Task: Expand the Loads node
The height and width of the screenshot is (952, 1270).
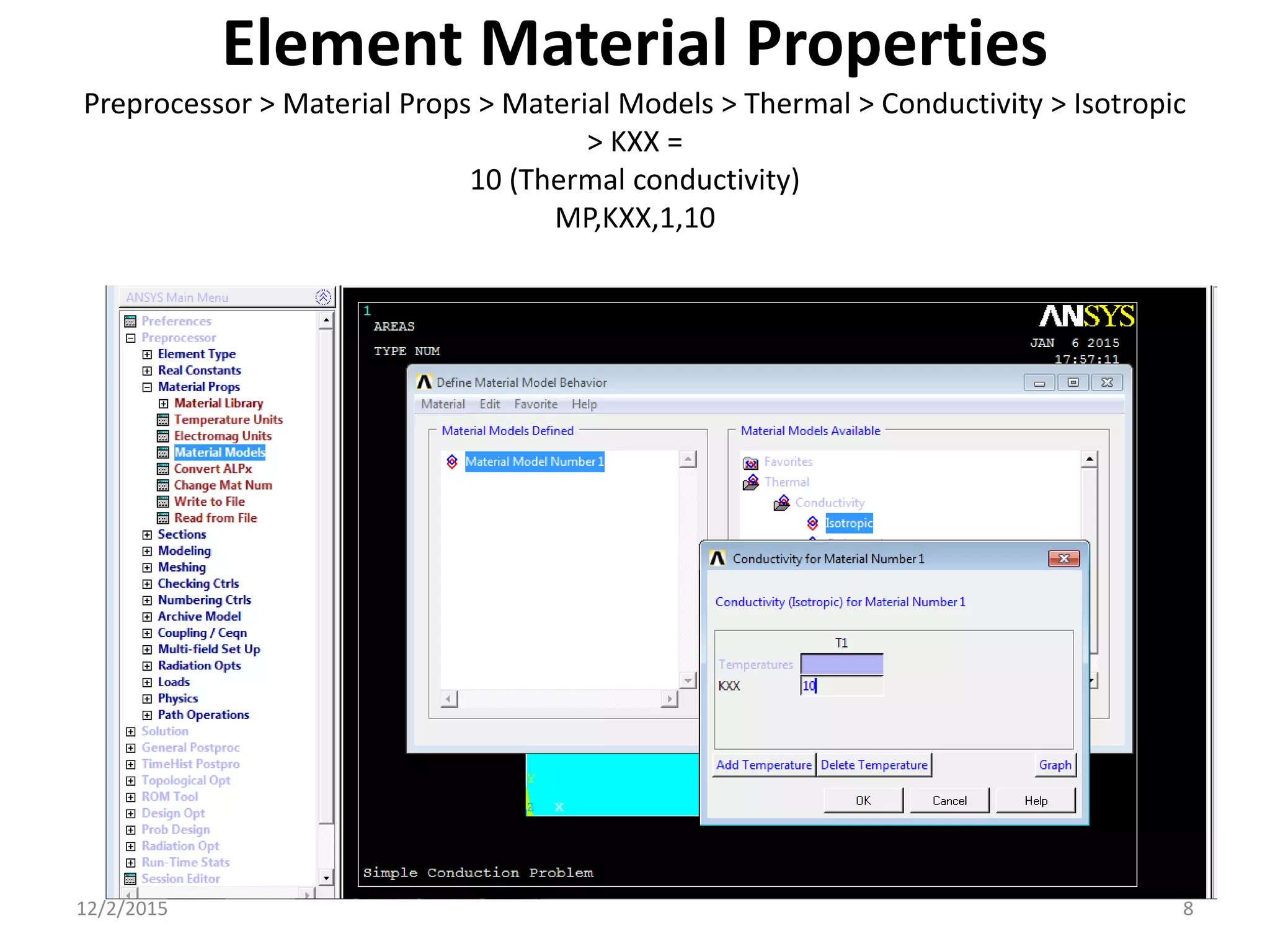Action: tap(147, 682)
